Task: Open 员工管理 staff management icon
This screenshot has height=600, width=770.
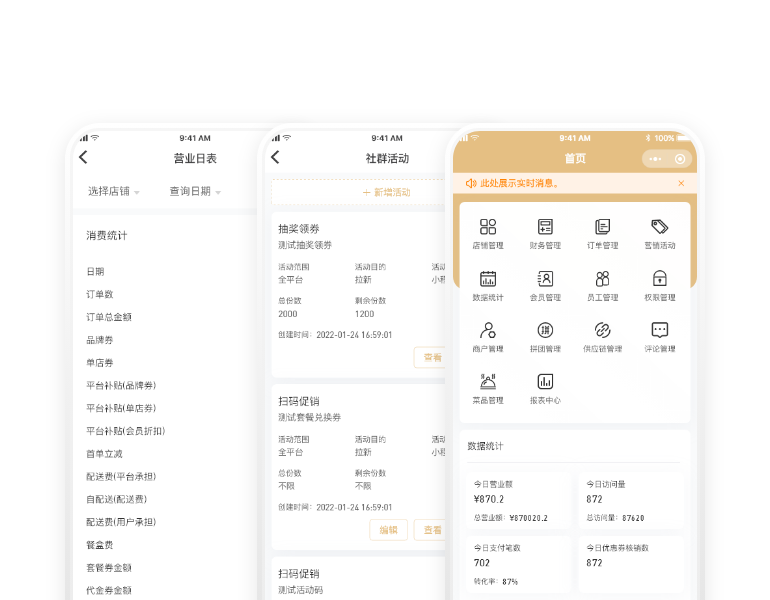Action: tap(602, 280)
